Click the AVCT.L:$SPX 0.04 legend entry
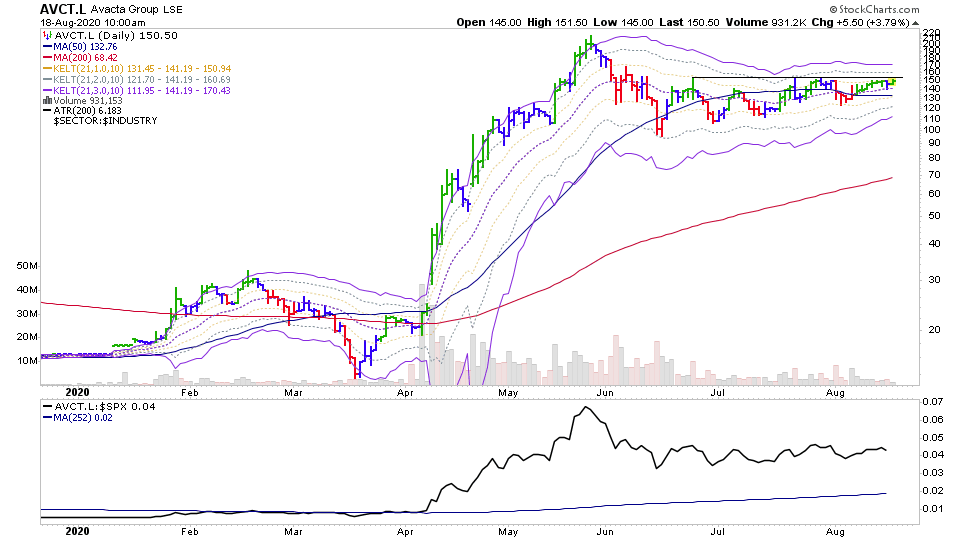Screen dimensions: 960x540 pyautogui.click(x=99, y=407)
